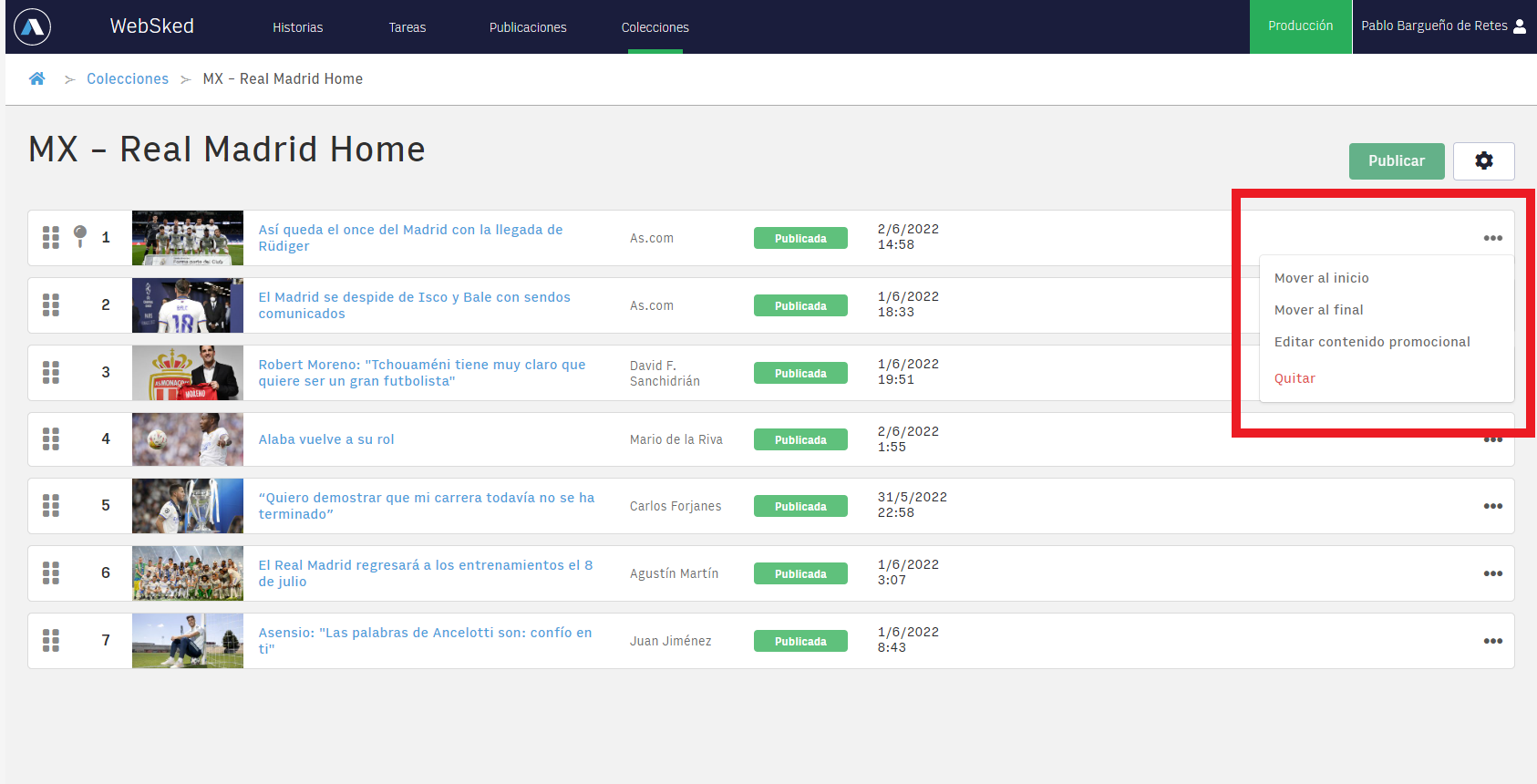Open story about once del Madrid con Rüdiger
The width and height of the screenshot is (1537, 784).
(410, 238)
